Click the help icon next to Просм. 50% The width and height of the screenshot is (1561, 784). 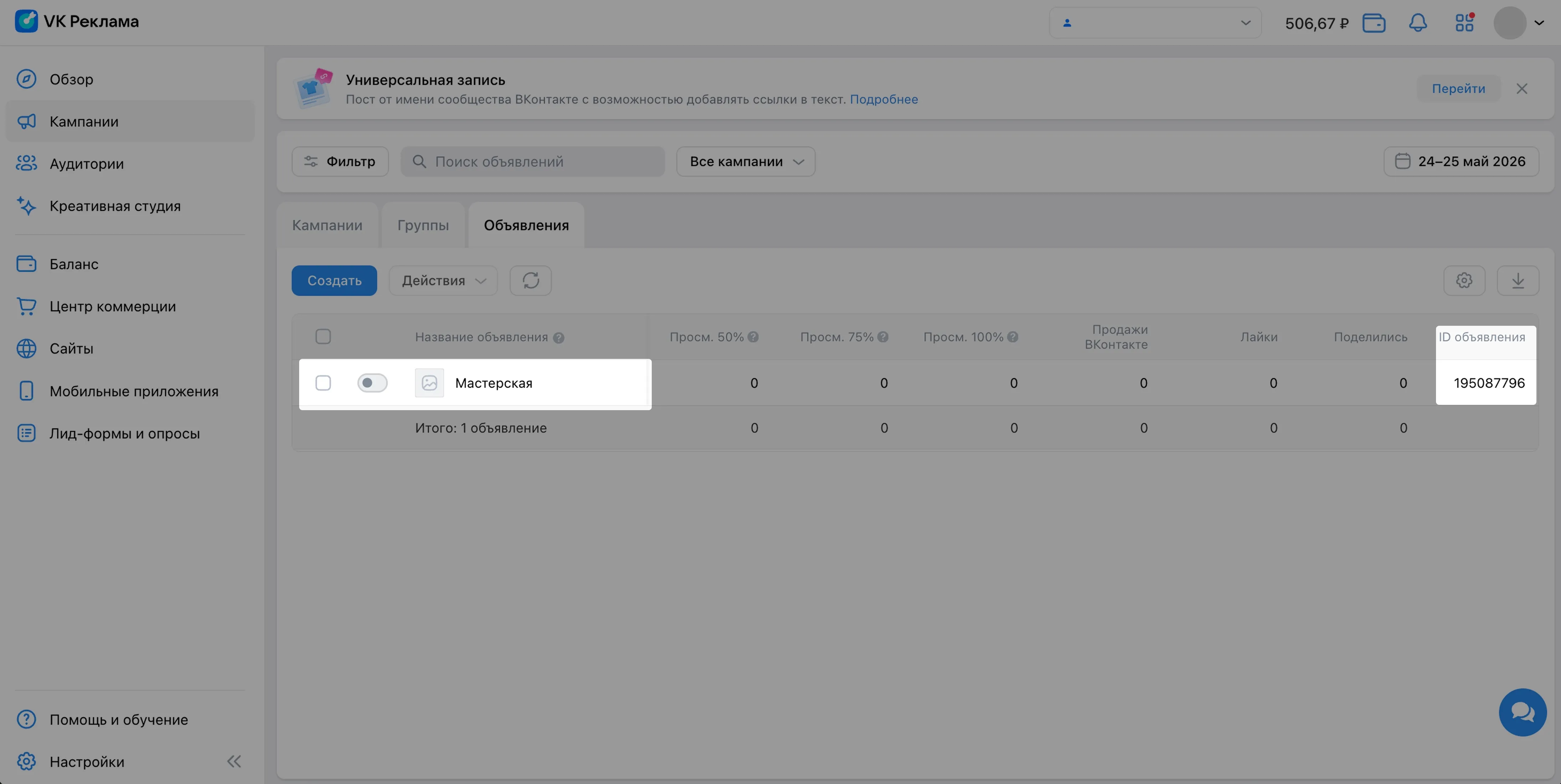pyautogui.click(x=753, y=337)
